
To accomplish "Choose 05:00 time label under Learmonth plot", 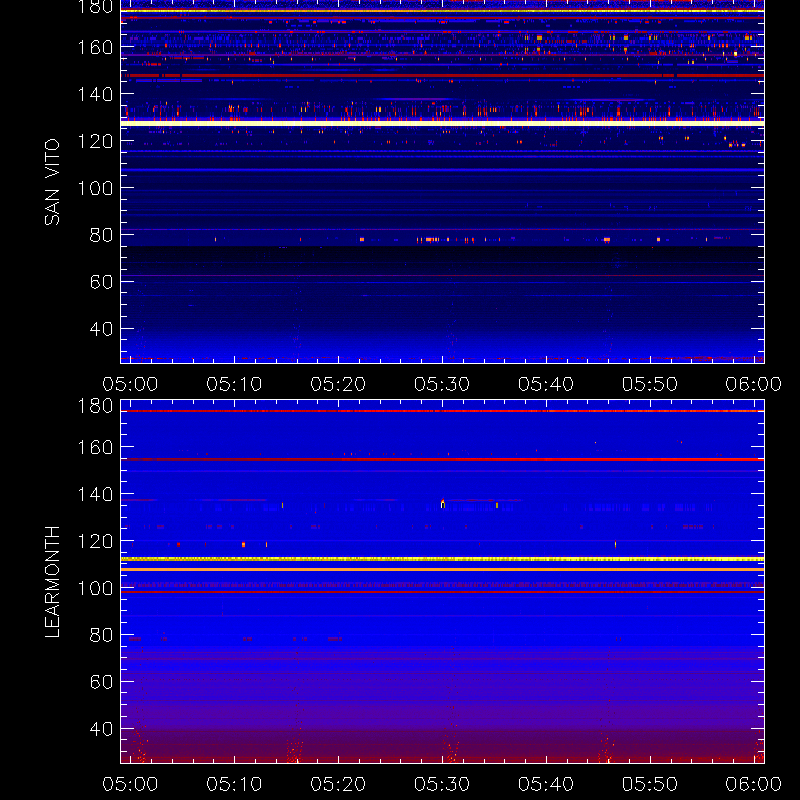I will (x=130, y=784).
